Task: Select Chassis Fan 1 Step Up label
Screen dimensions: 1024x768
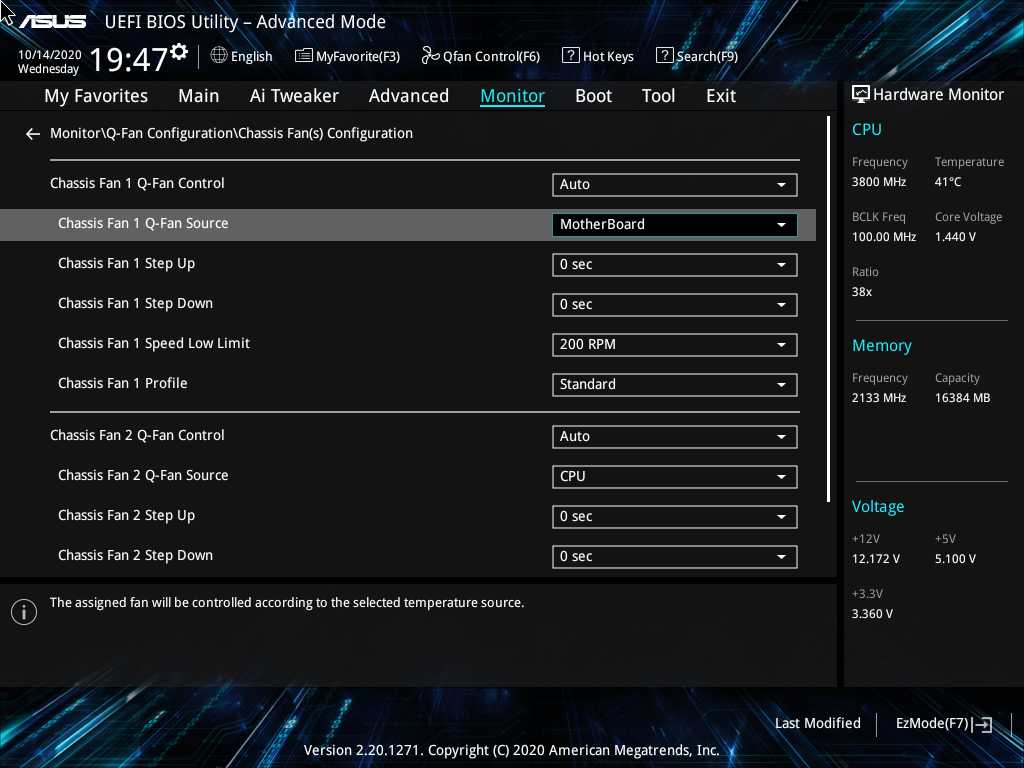Action: [x=127, y=264]
